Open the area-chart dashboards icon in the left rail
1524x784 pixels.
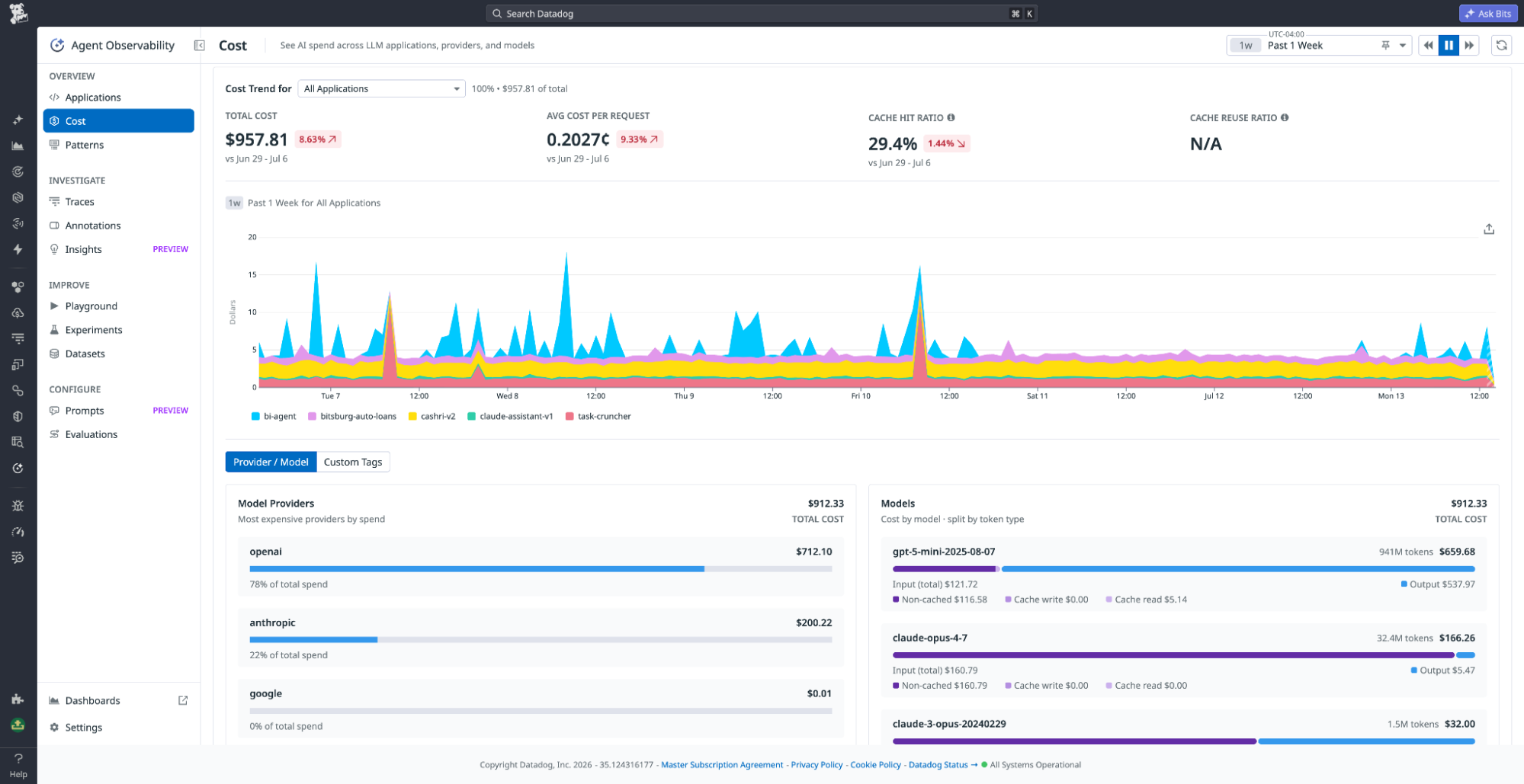(18, 146)
